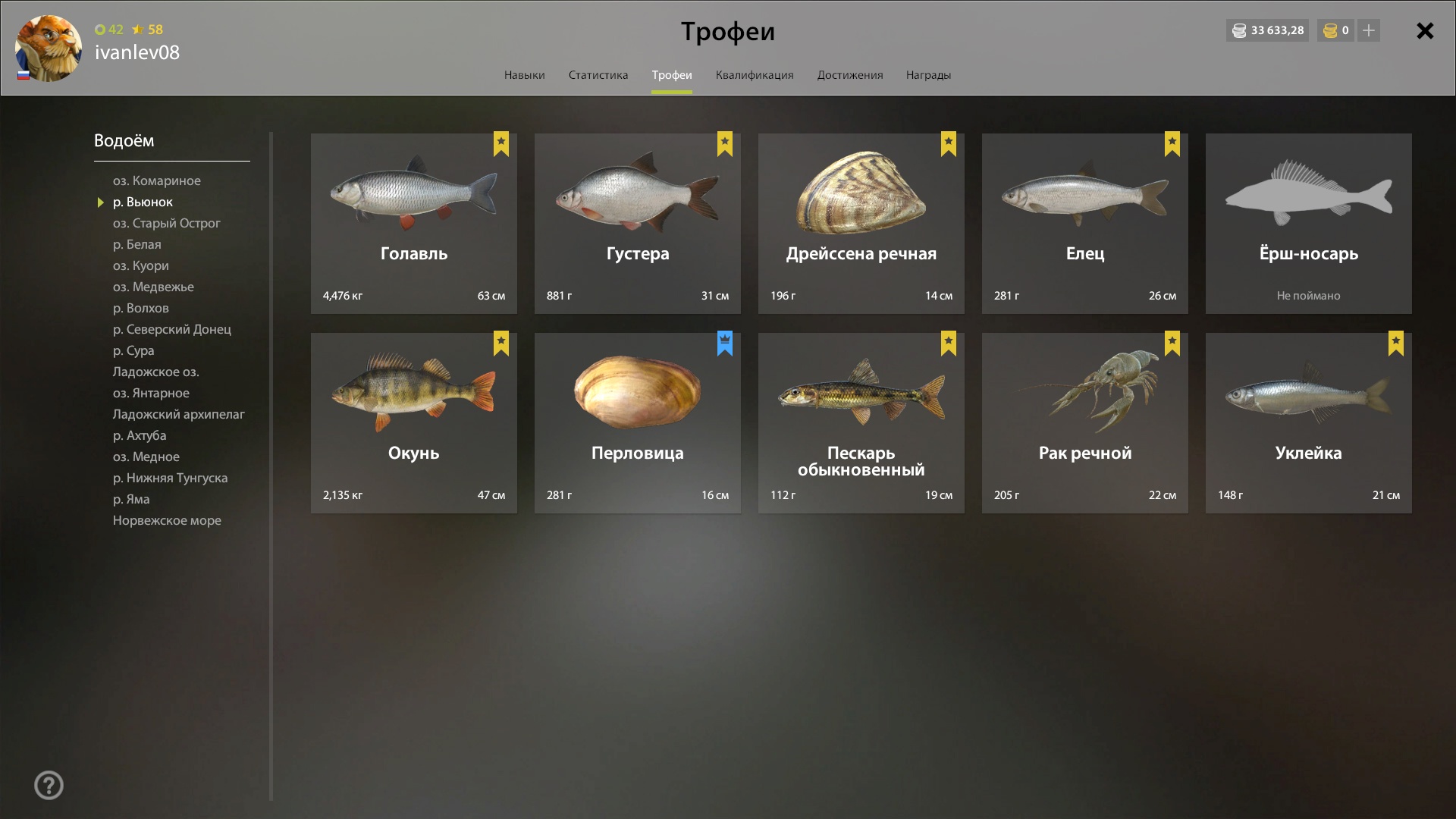Image resolution: width=1456 pixels, height=819 pixels.
Task: Close the Трофеи window
Action: pyautogui.click(x=1425, y=30)
